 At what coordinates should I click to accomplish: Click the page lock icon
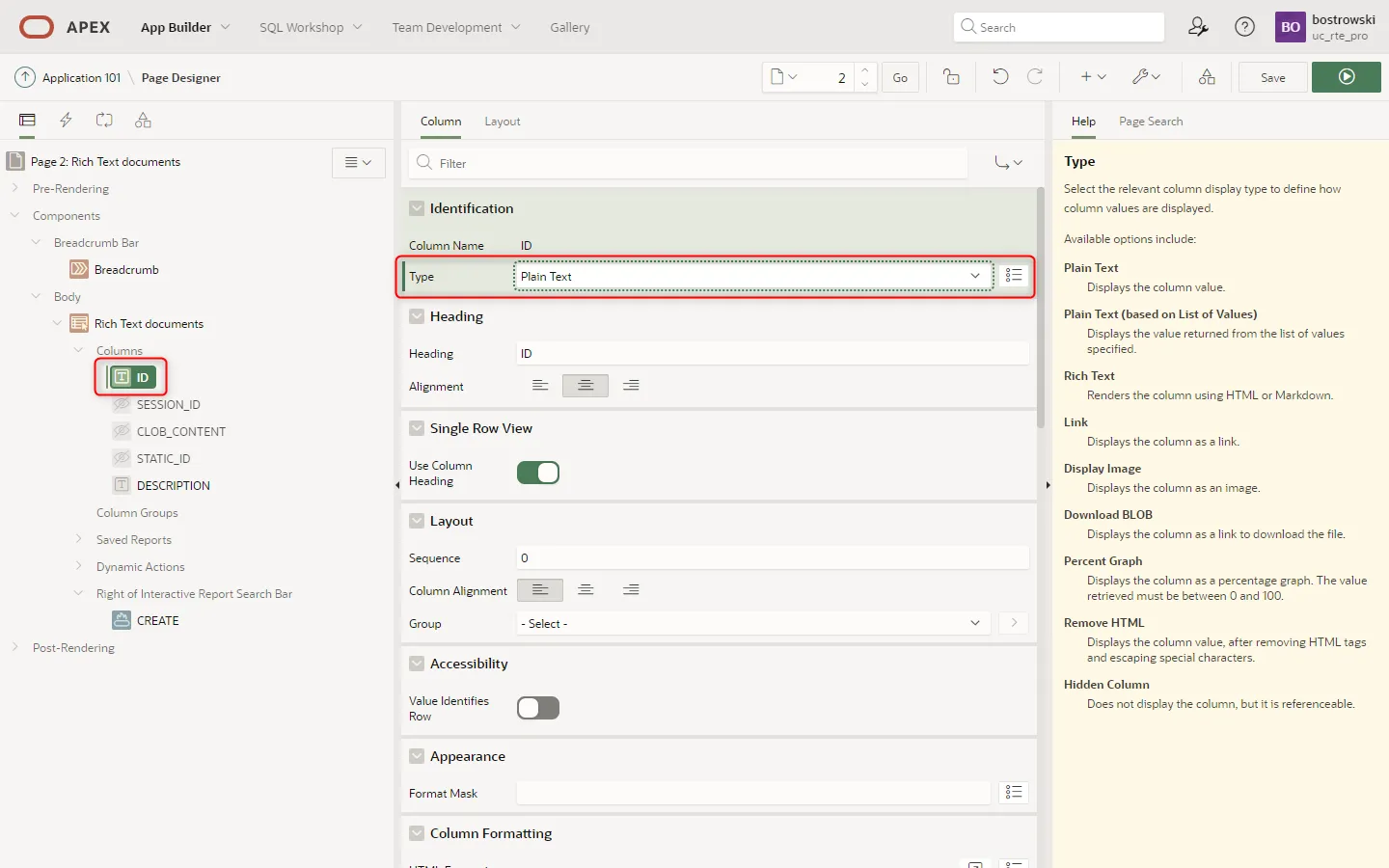coord(951,77)
